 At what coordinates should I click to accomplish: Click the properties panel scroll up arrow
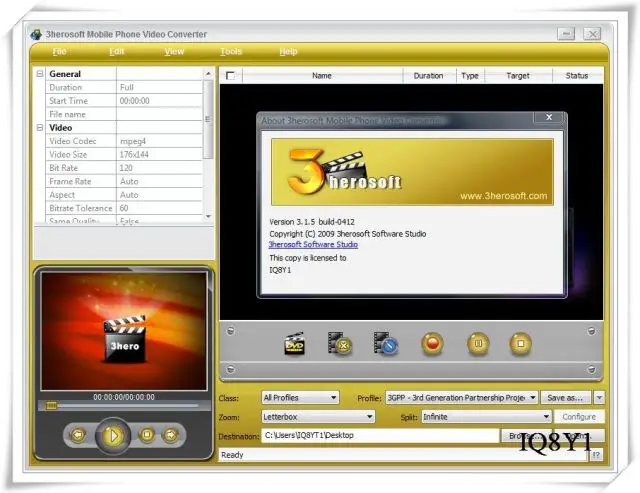(x=208, y=73)
